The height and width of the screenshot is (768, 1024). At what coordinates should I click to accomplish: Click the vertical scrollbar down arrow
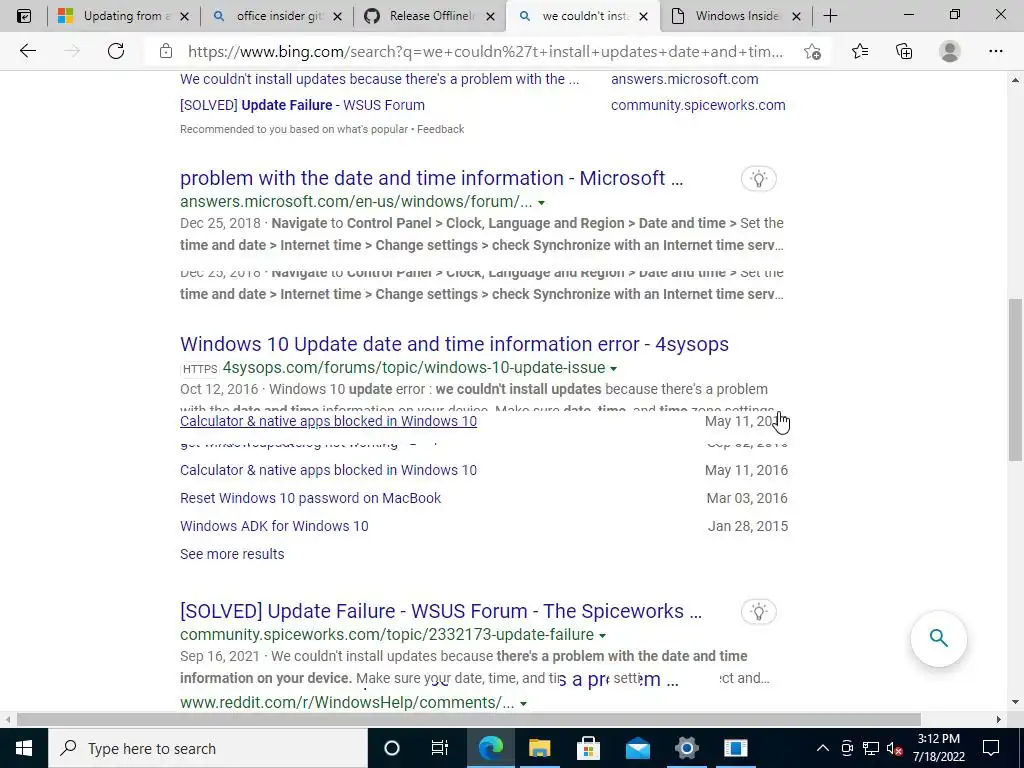pos(1016,702)
